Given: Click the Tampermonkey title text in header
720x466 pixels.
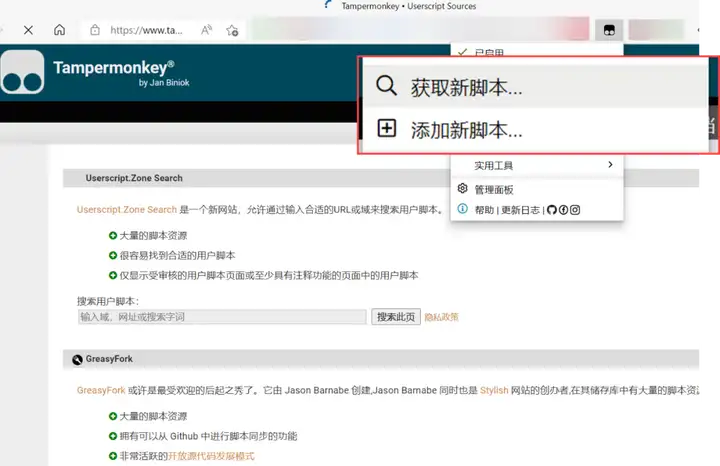Looking at the screenshot, I should [114, 67].
